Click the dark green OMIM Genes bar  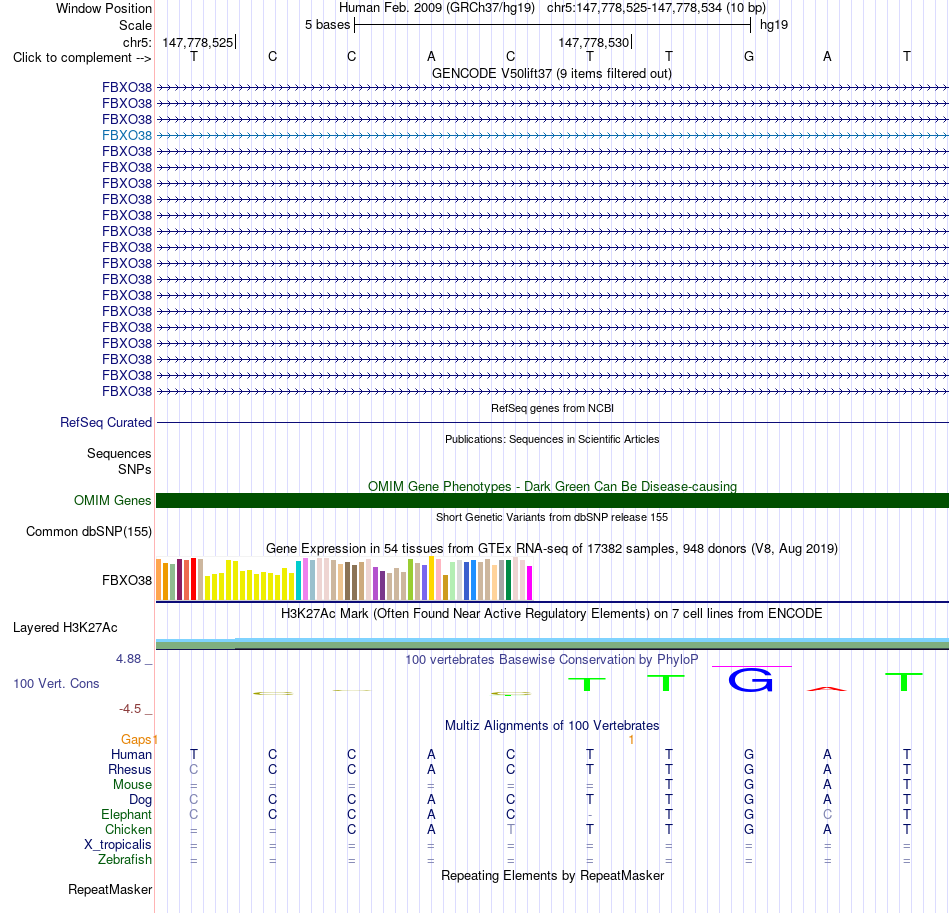pos(552,500)
